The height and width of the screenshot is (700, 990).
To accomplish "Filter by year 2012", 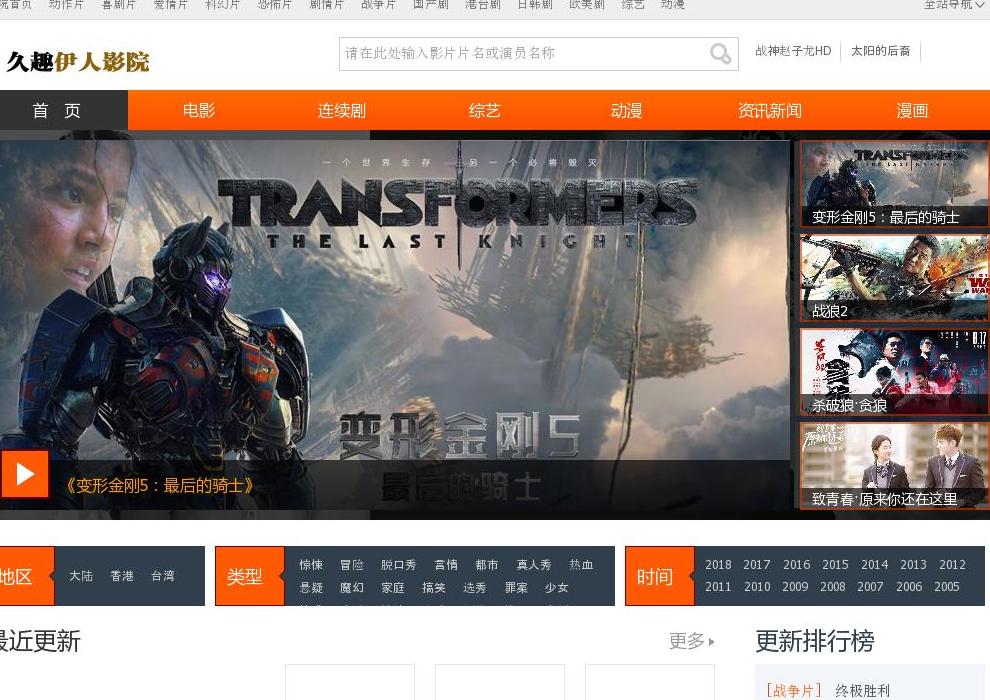I will (953, 564).
